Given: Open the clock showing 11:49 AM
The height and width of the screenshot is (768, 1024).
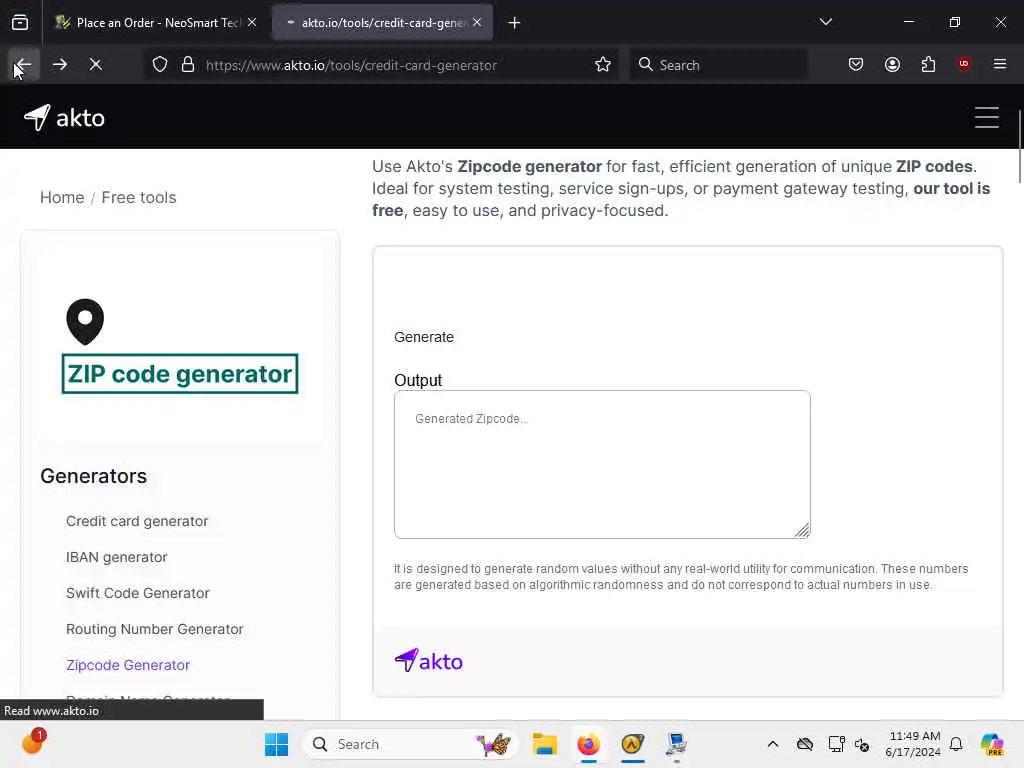Looking at the screenshot, I should pyautogui.click(x=914, y=744).
